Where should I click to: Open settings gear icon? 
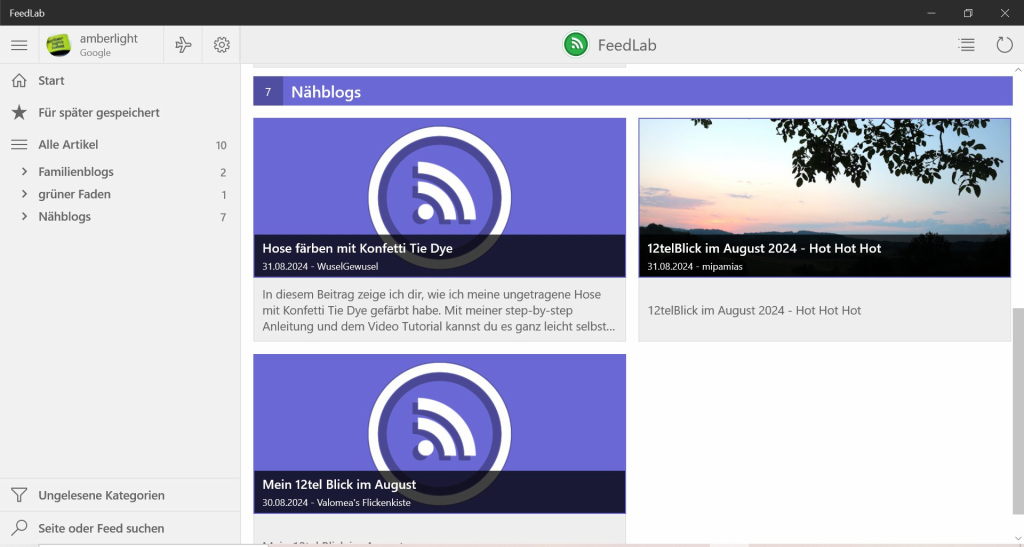[221, 45]
